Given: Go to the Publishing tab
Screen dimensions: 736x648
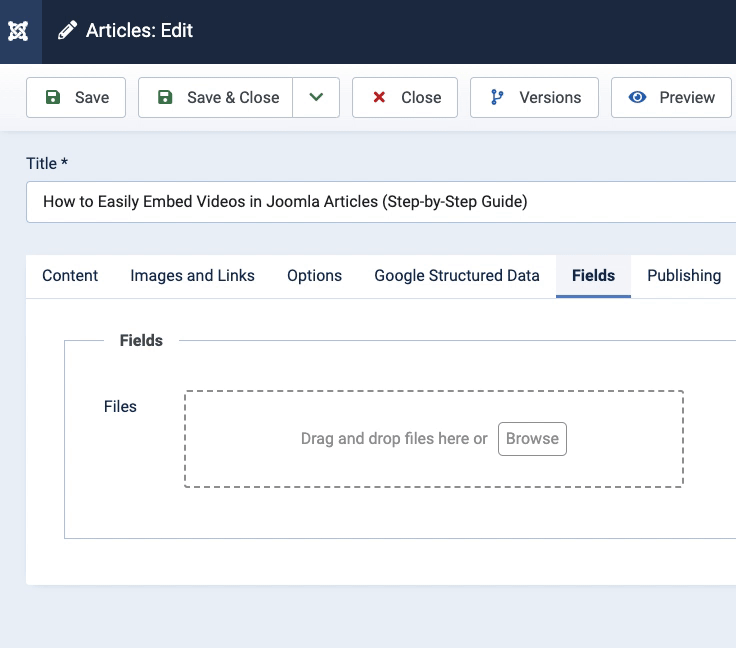Looking at the screenshot, I should (x=684, y=276).
